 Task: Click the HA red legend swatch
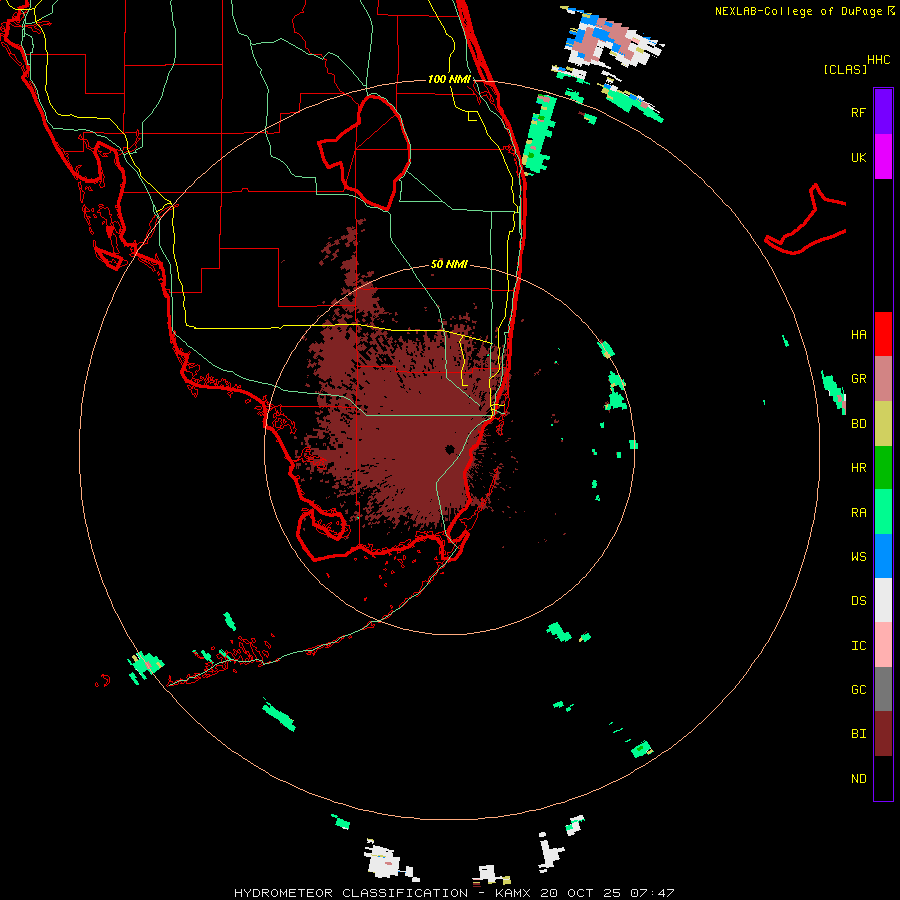coord(883,334)
